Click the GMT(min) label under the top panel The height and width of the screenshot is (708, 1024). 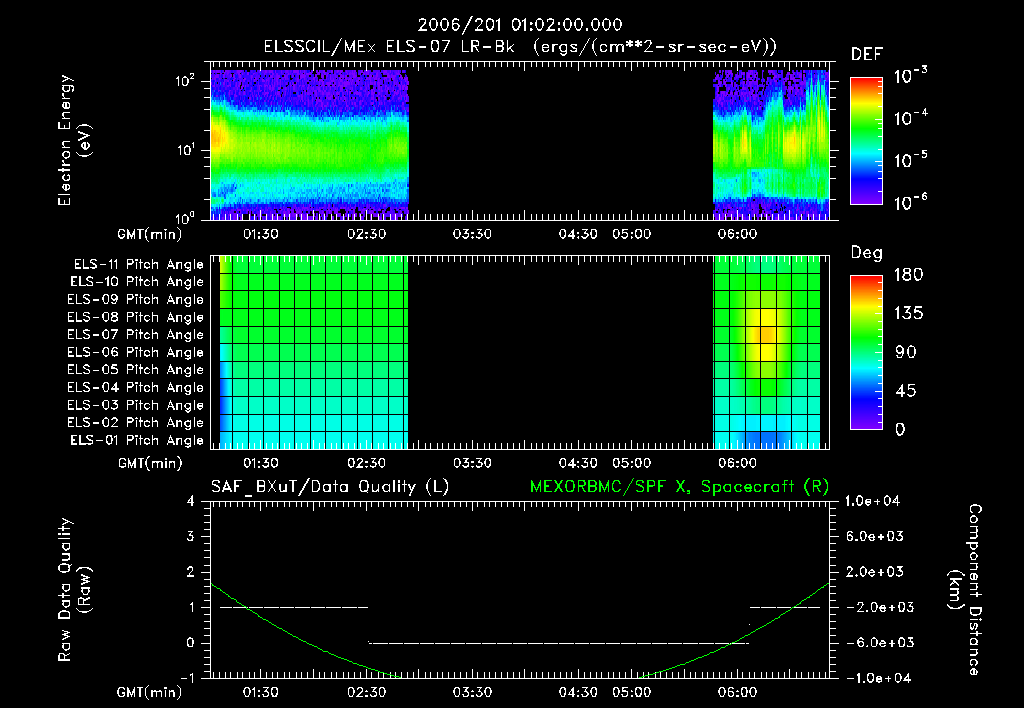(149, 234)
